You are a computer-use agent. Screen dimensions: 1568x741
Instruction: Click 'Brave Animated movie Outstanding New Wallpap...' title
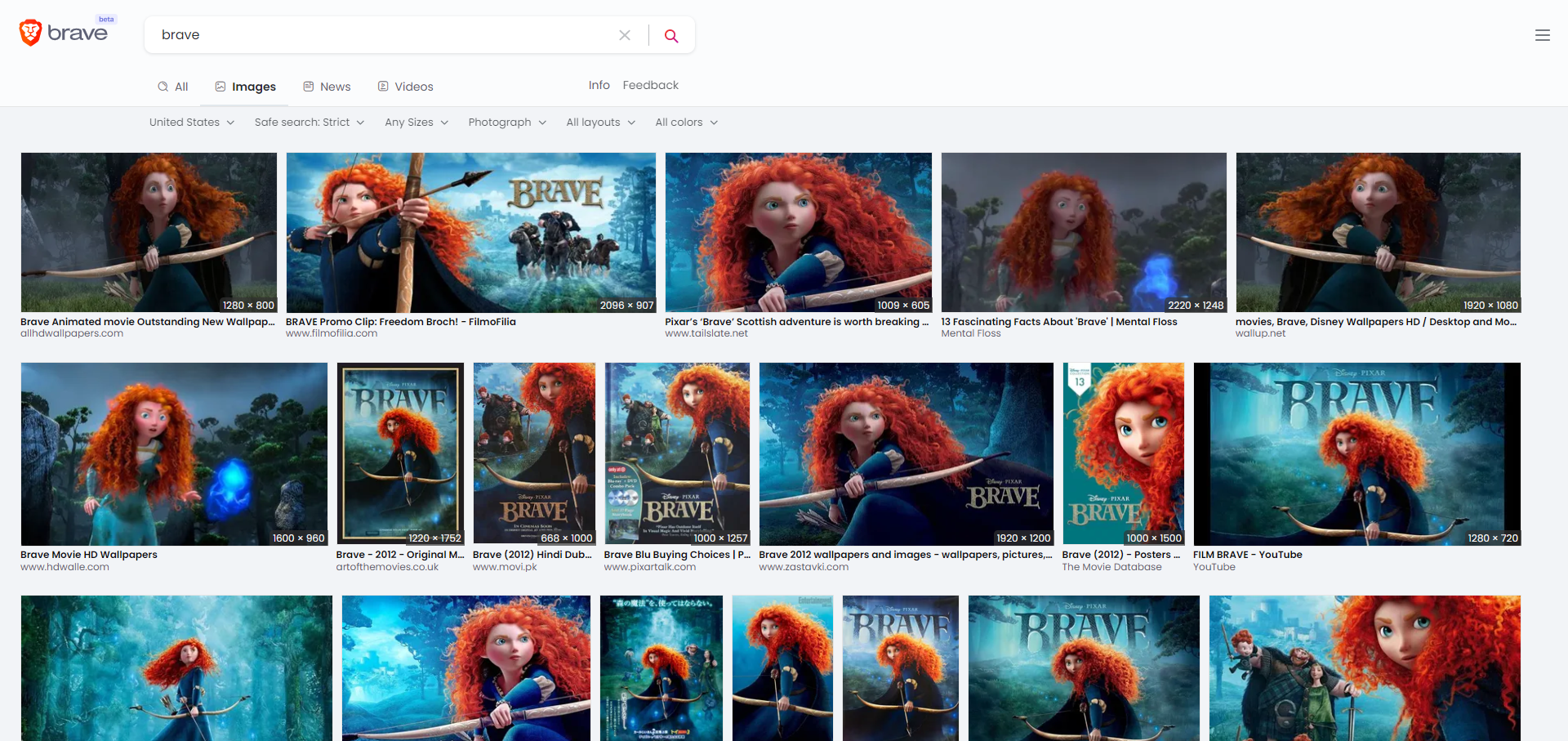tap(148, 322)
